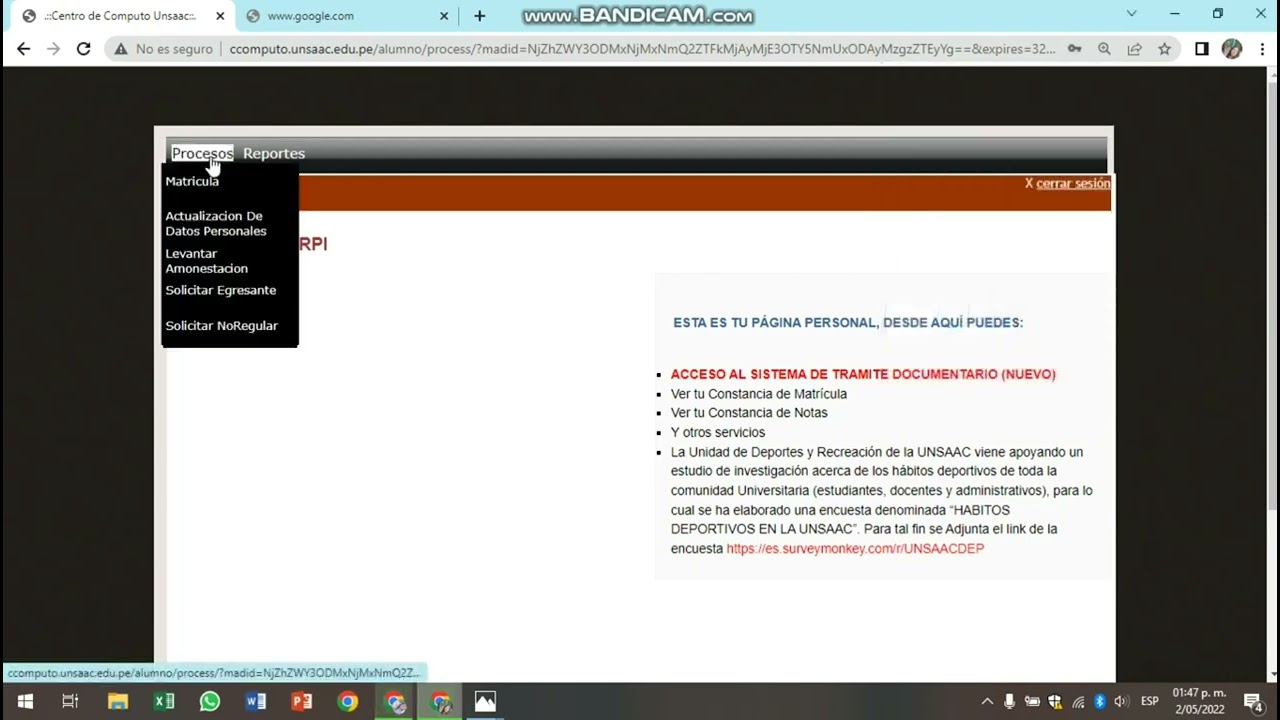Click the Bluetooth tray icon

(1099, 701)
